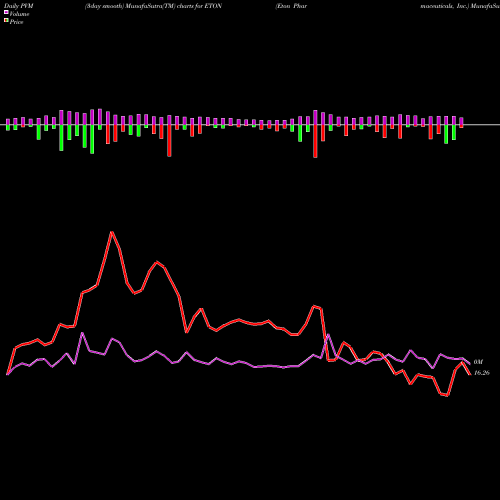Click the Price legend color swatch
The image size is (500, 500).
[x=6, y=21]
